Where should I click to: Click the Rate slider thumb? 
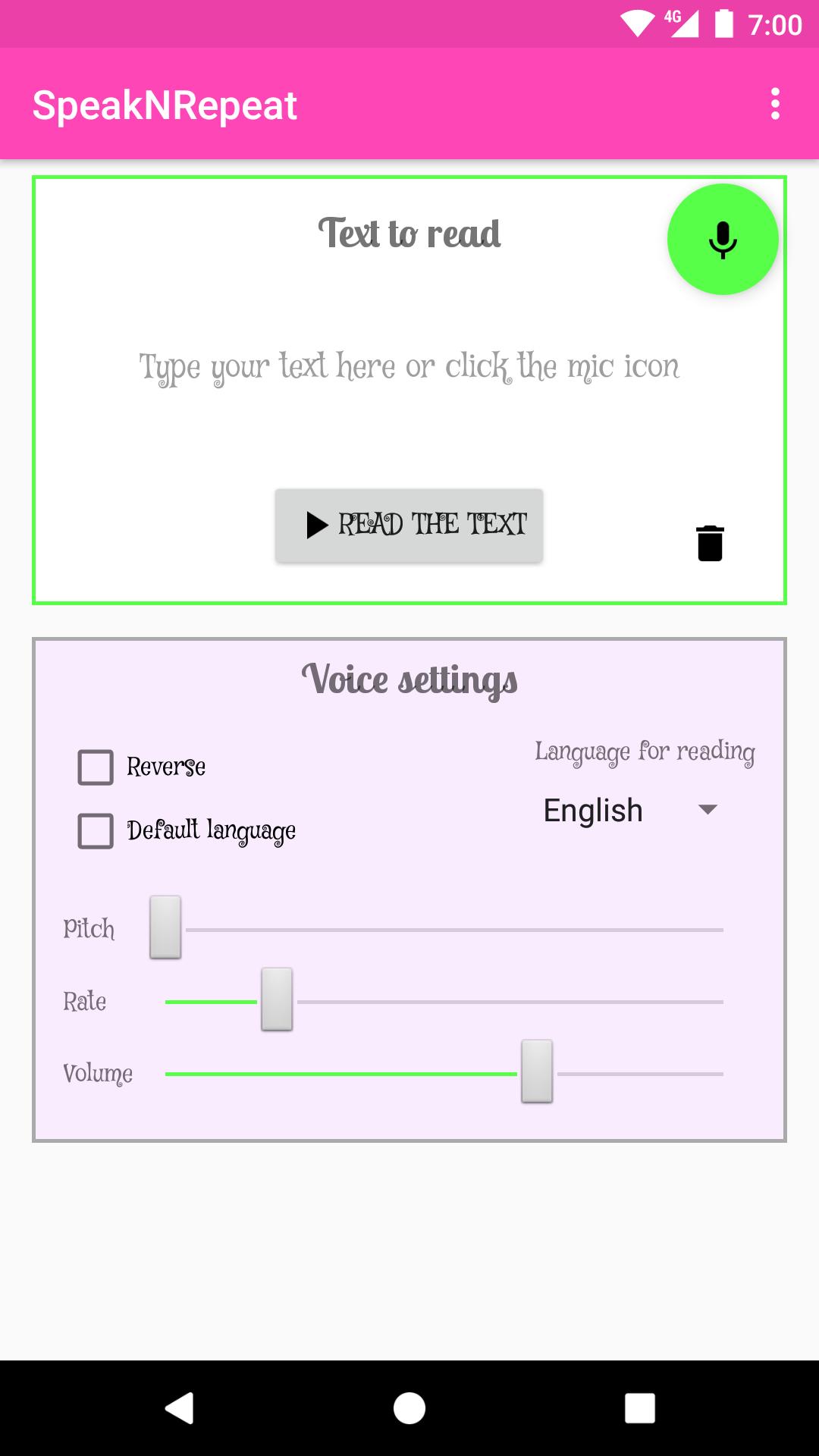point(277,999)
